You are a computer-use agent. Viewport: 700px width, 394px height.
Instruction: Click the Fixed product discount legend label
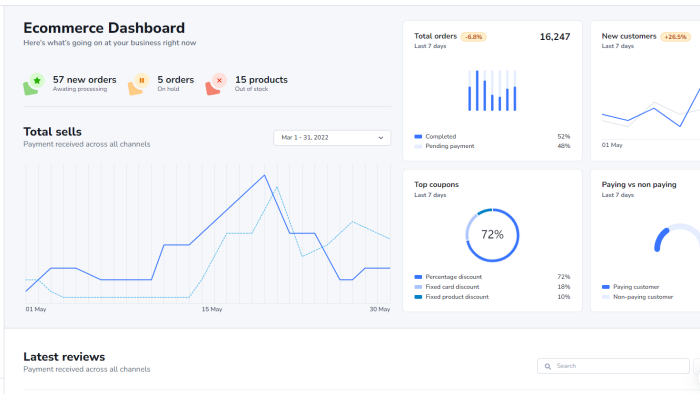click(457, 297)
